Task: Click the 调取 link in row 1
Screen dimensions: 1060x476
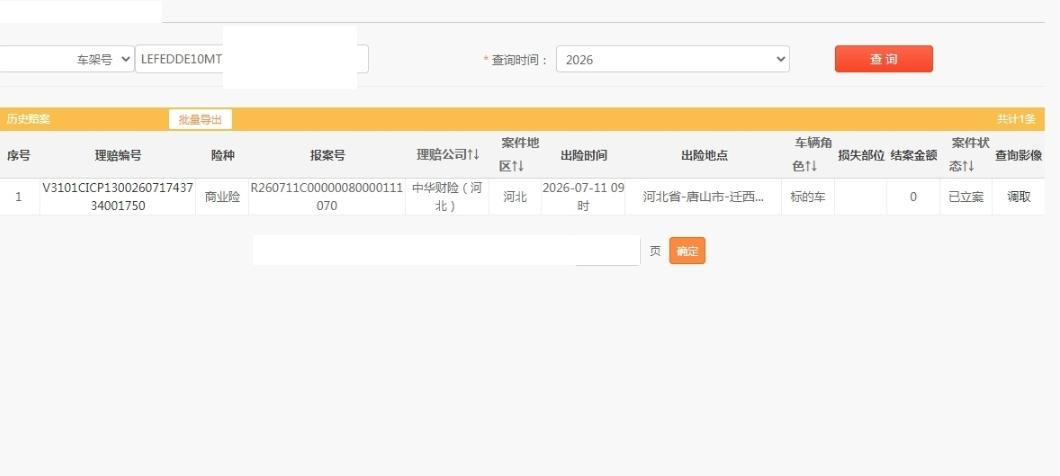Action: click(x=1019, y=197)
